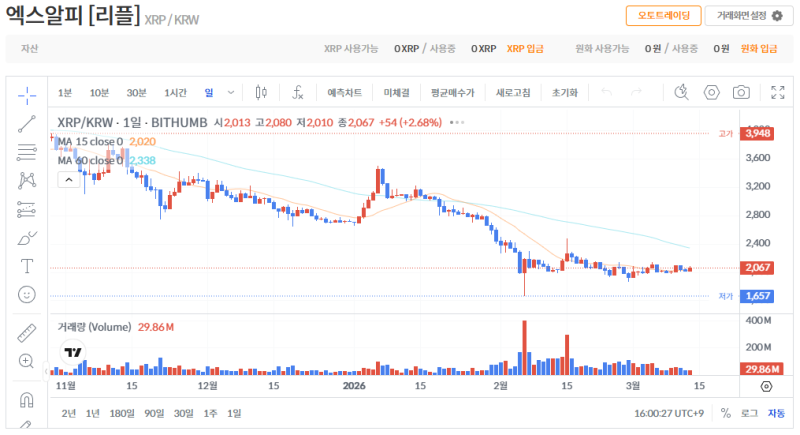This screenshot has height=435, width=800.
Task: Open 거래화면 설정 trading screen settings
Action: pyautogui.click(x=748, y=16)
